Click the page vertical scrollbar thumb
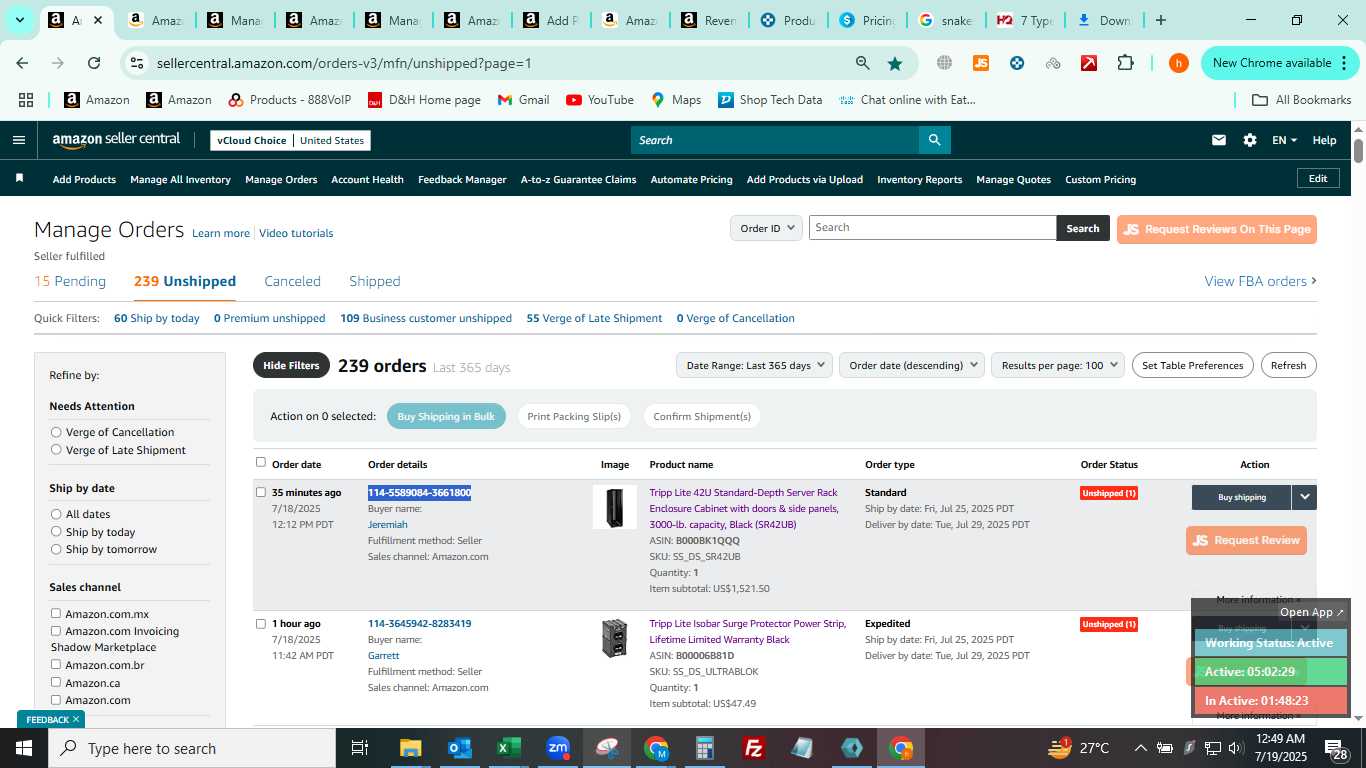The width and height of the screenshot is (1366, 768). tap(1358, 151)
